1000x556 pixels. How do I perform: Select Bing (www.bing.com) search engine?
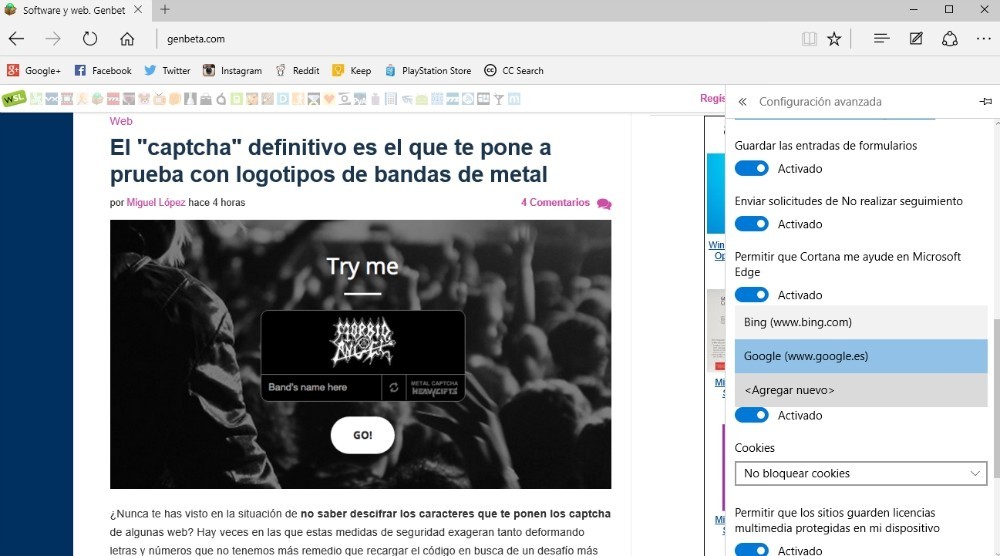pyautogui.click(x=861, y=322)
